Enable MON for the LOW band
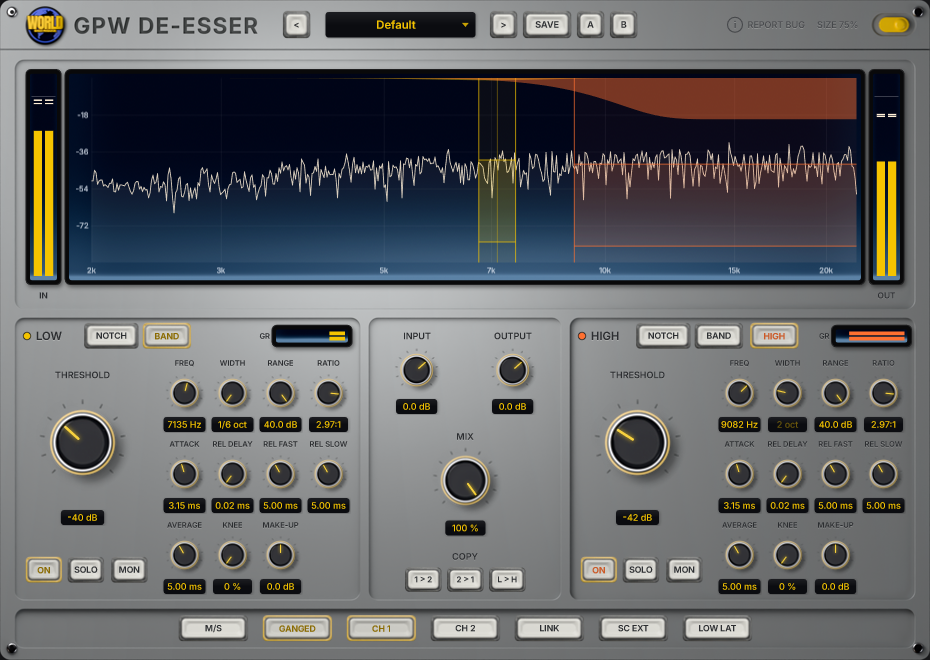Image resolution: width=930 pixels, height=660 pixels. click(129, 570)
